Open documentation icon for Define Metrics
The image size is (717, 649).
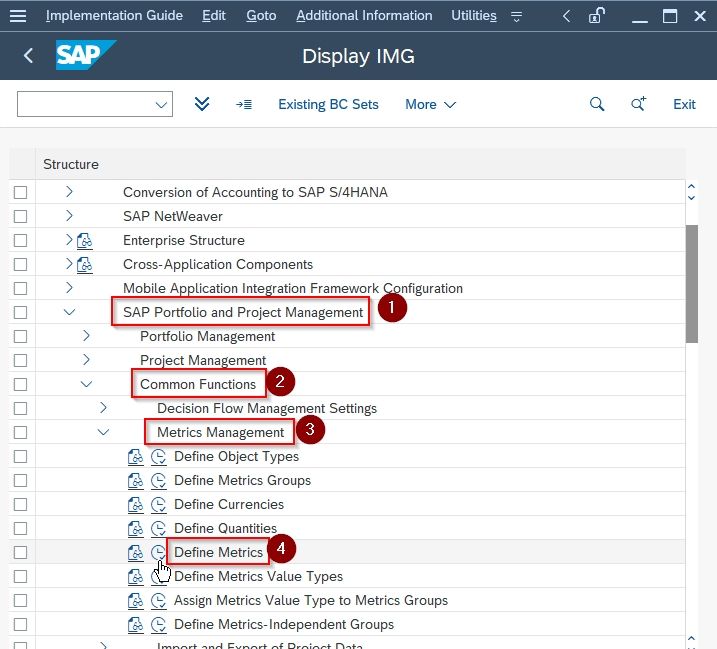135,552
